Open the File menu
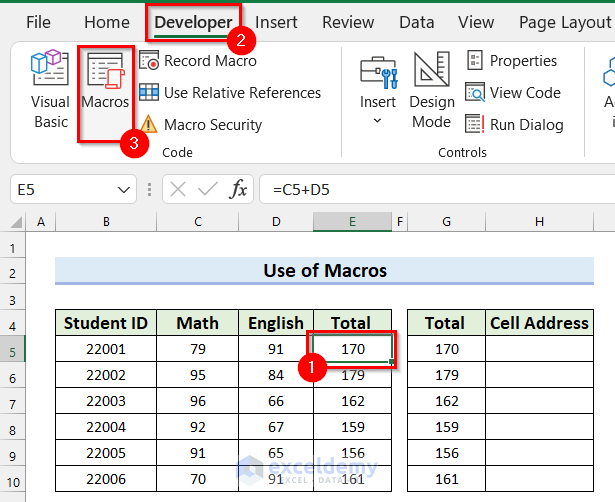 tap(38, 22)
